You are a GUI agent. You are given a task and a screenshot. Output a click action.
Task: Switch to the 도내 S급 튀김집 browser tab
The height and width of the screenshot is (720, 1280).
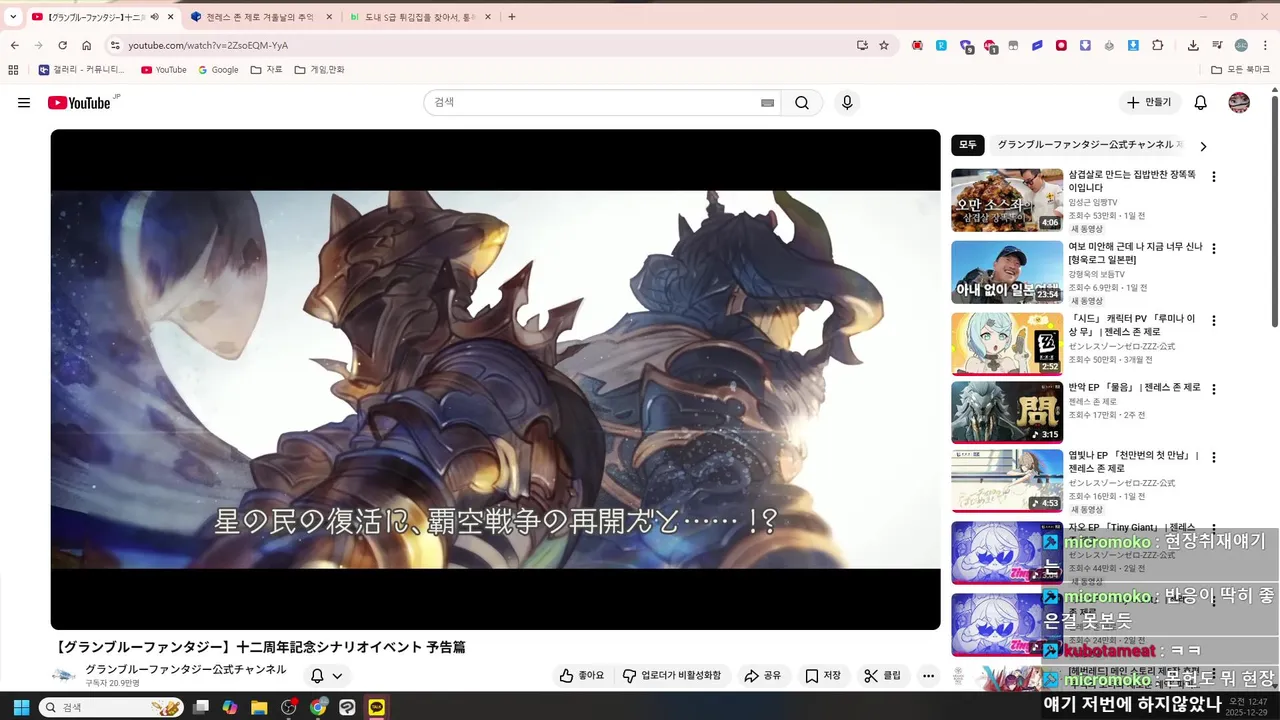pyautogui.click(x=420, y=17)
